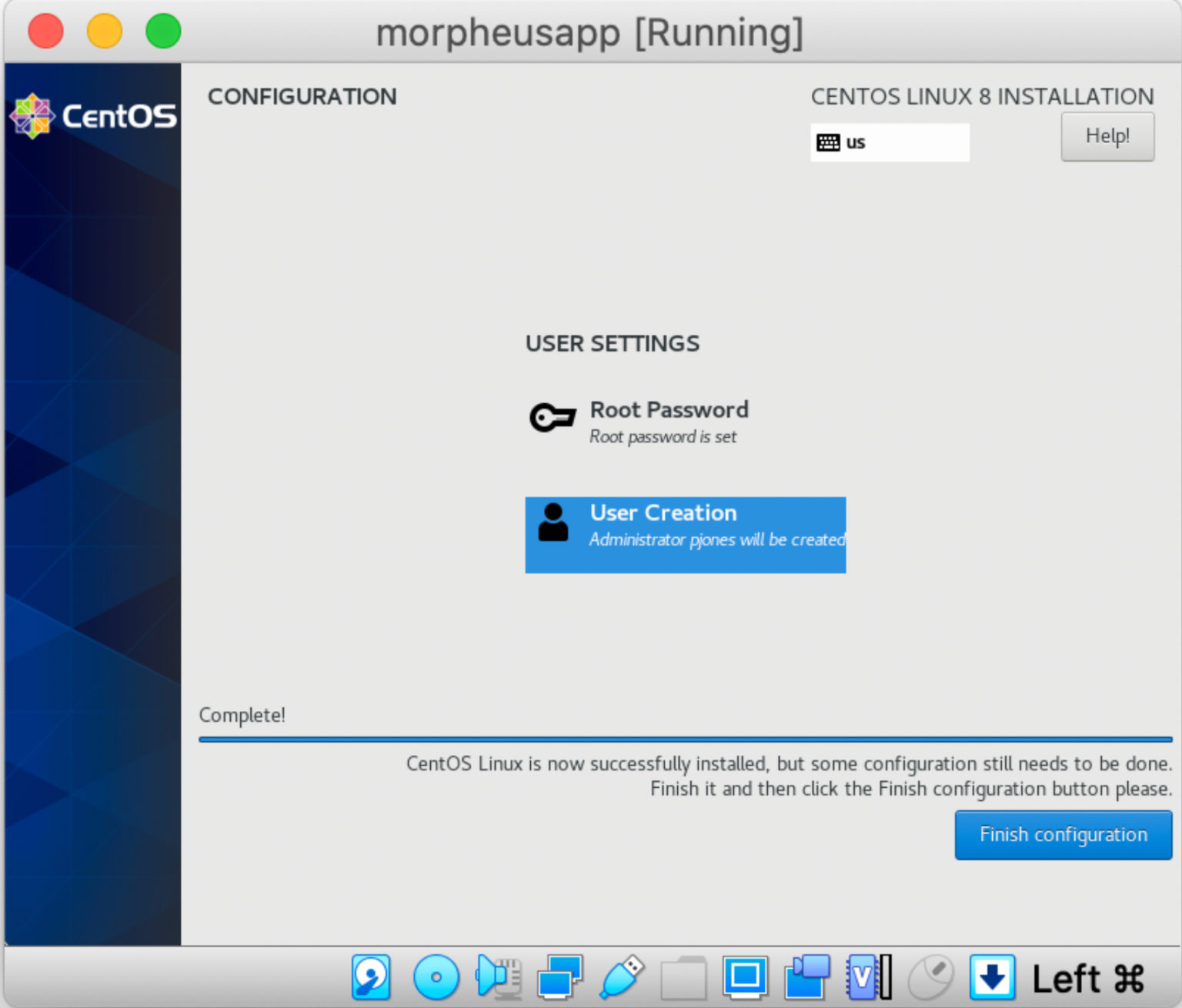Viewport: 1182px width, 1008px height.
Task: Open installer help with Help! button
Action: (1107, 137)
